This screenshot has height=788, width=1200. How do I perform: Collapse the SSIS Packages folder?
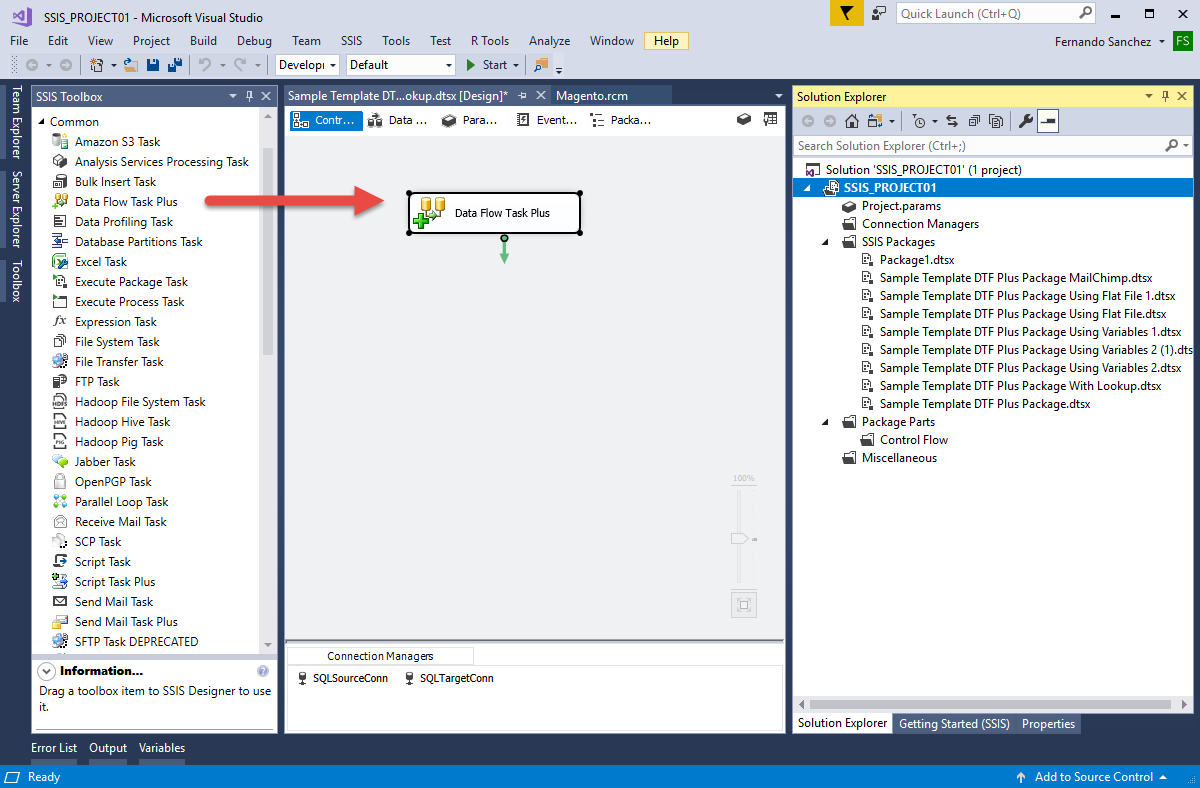click(x=825, y=242)
